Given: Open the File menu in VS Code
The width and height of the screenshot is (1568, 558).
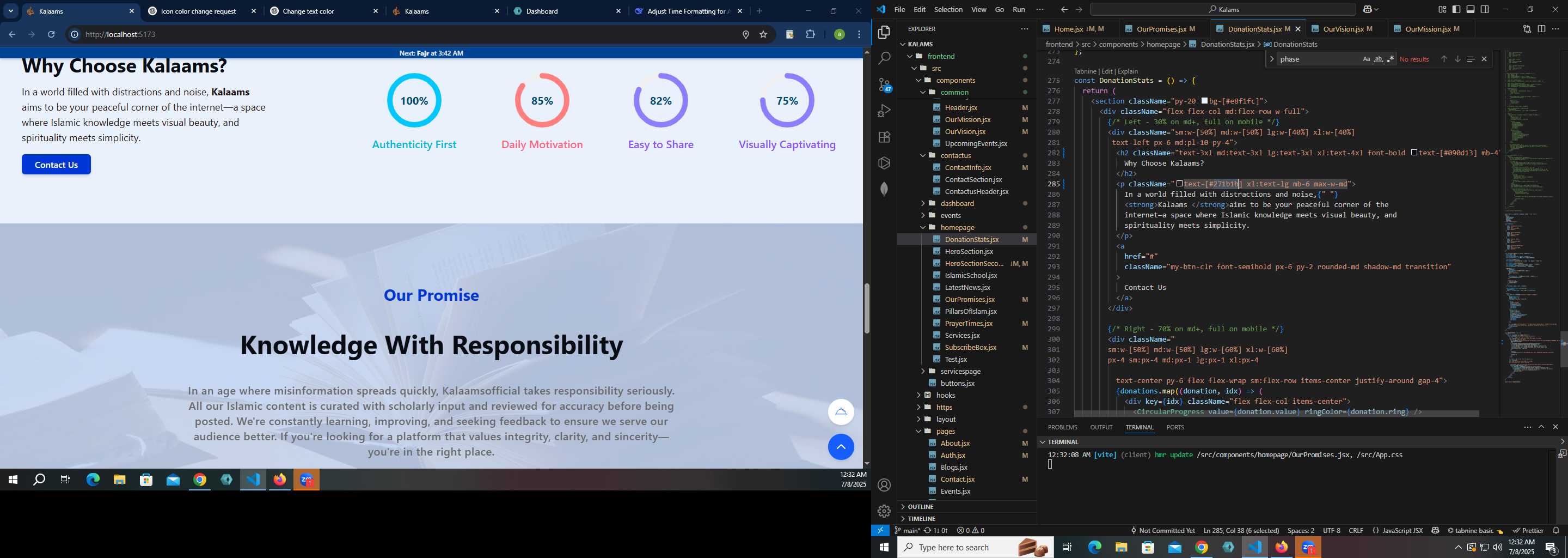Looking at the screenshot, I should 899,10.
